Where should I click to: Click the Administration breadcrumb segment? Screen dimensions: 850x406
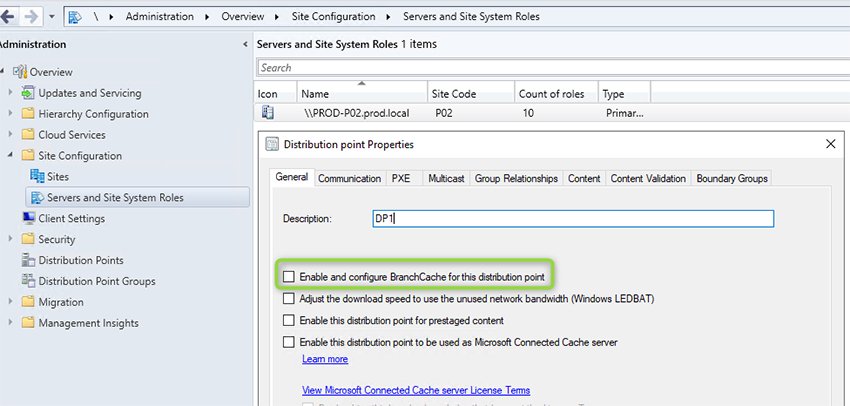(x=159, y=17)
